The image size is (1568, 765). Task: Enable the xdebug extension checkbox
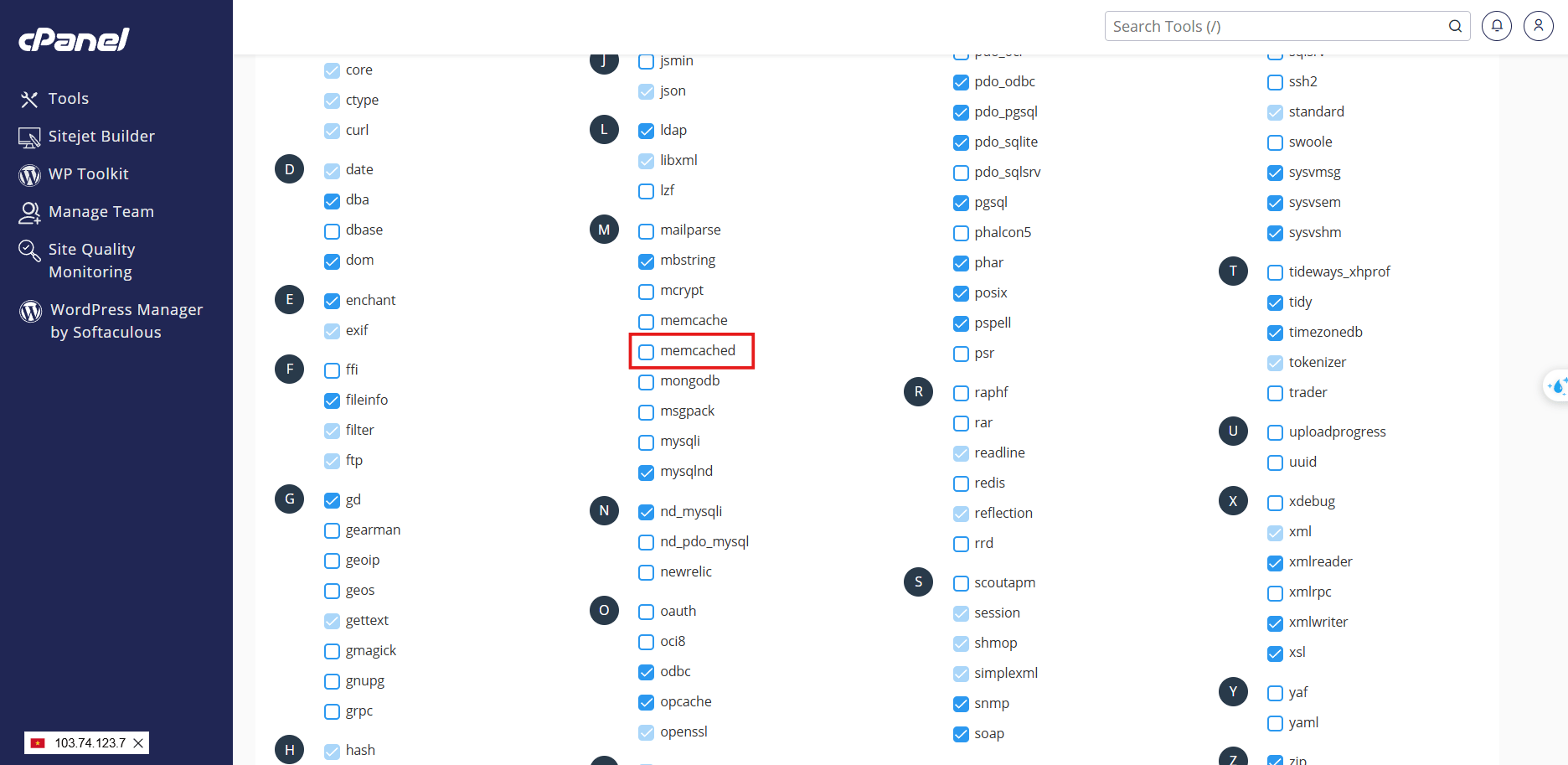click(1276, 503)
